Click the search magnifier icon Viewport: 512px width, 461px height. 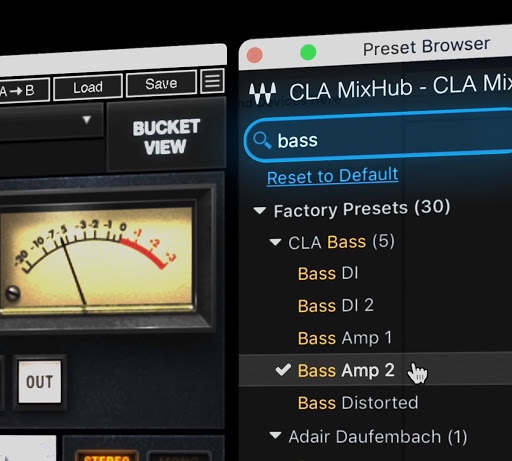[x=262, y=140]
